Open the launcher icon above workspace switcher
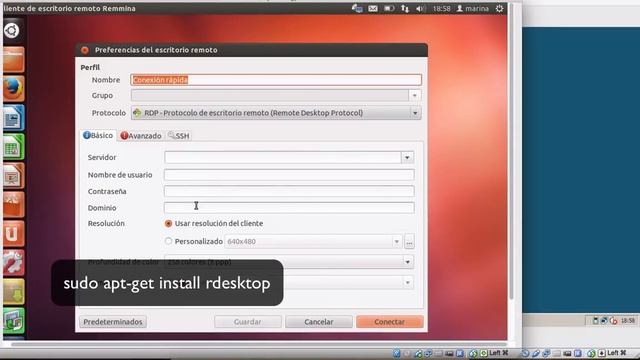 [13, 291]
